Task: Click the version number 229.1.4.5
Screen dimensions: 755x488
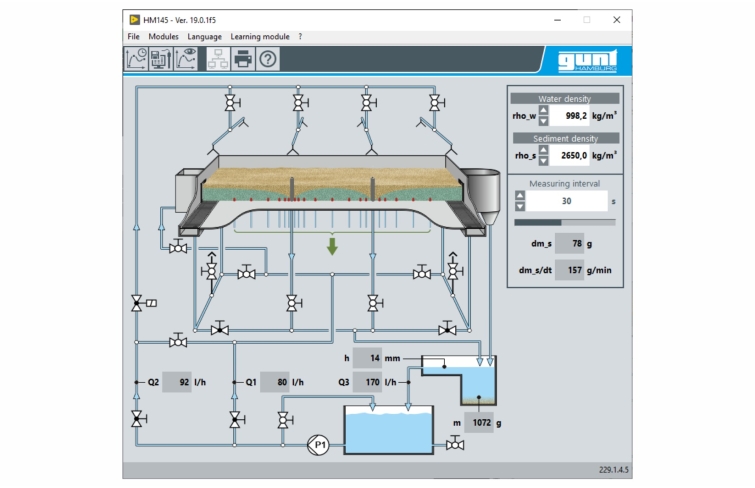Action: [613, 470]
